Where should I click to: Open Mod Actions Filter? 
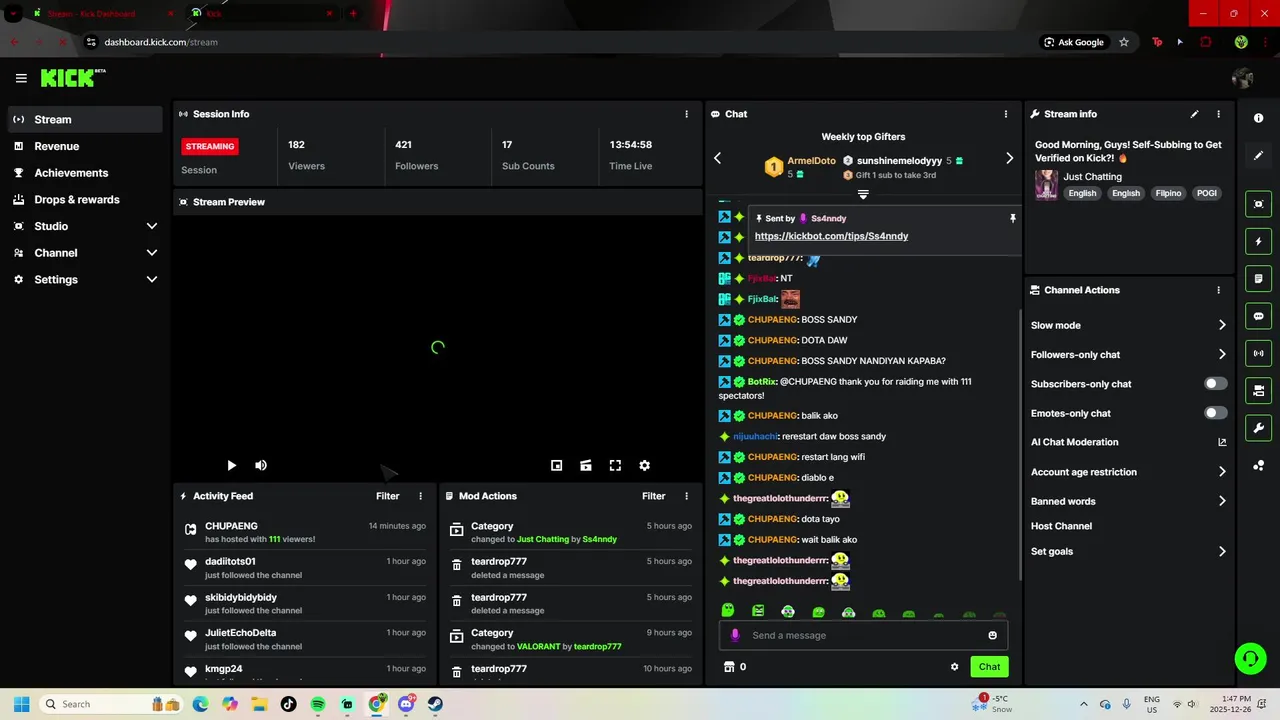pyautogui.click(x=653, y=496)
